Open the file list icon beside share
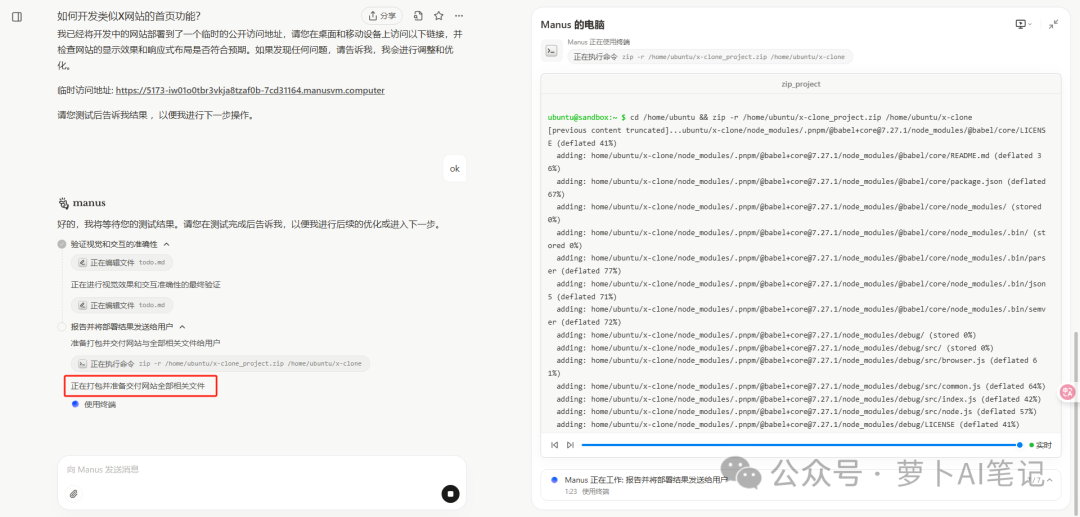This screenshot has width=1080, height=517. point(418,16)
